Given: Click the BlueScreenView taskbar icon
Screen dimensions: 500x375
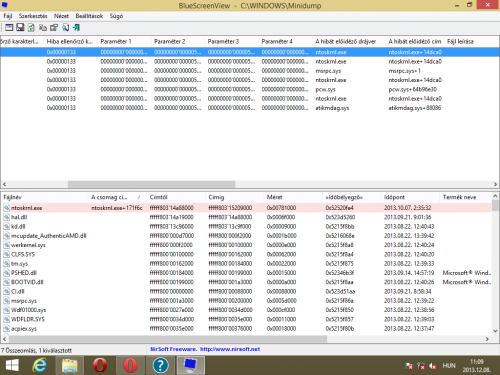Looking at the screenshot, I should point(190,365).
